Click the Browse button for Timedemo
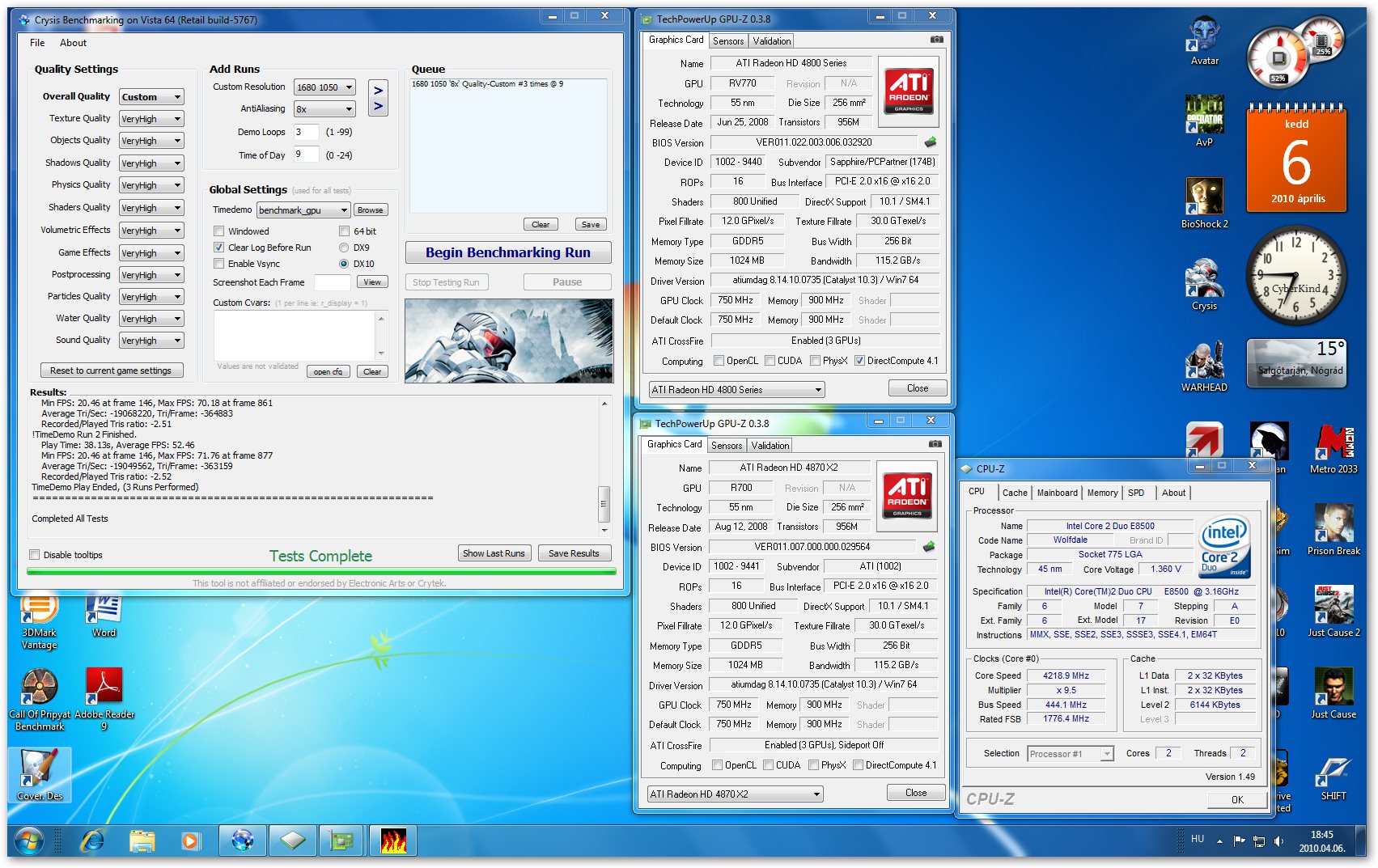1378x868 pixels. [370, 210]
